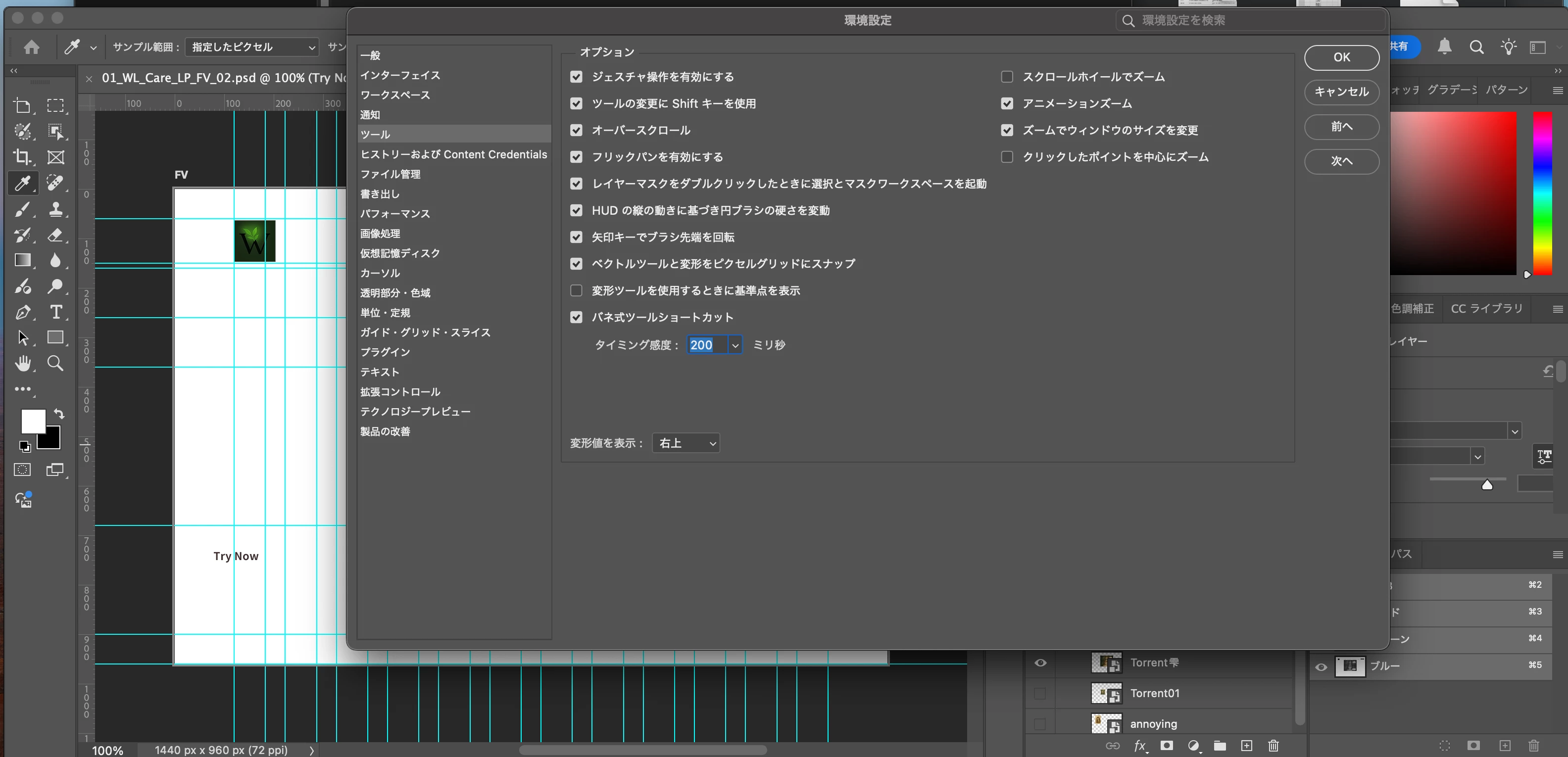Disable the オーバースクロール checkbox
This screenshot has width=1568, height=757.
576,130
